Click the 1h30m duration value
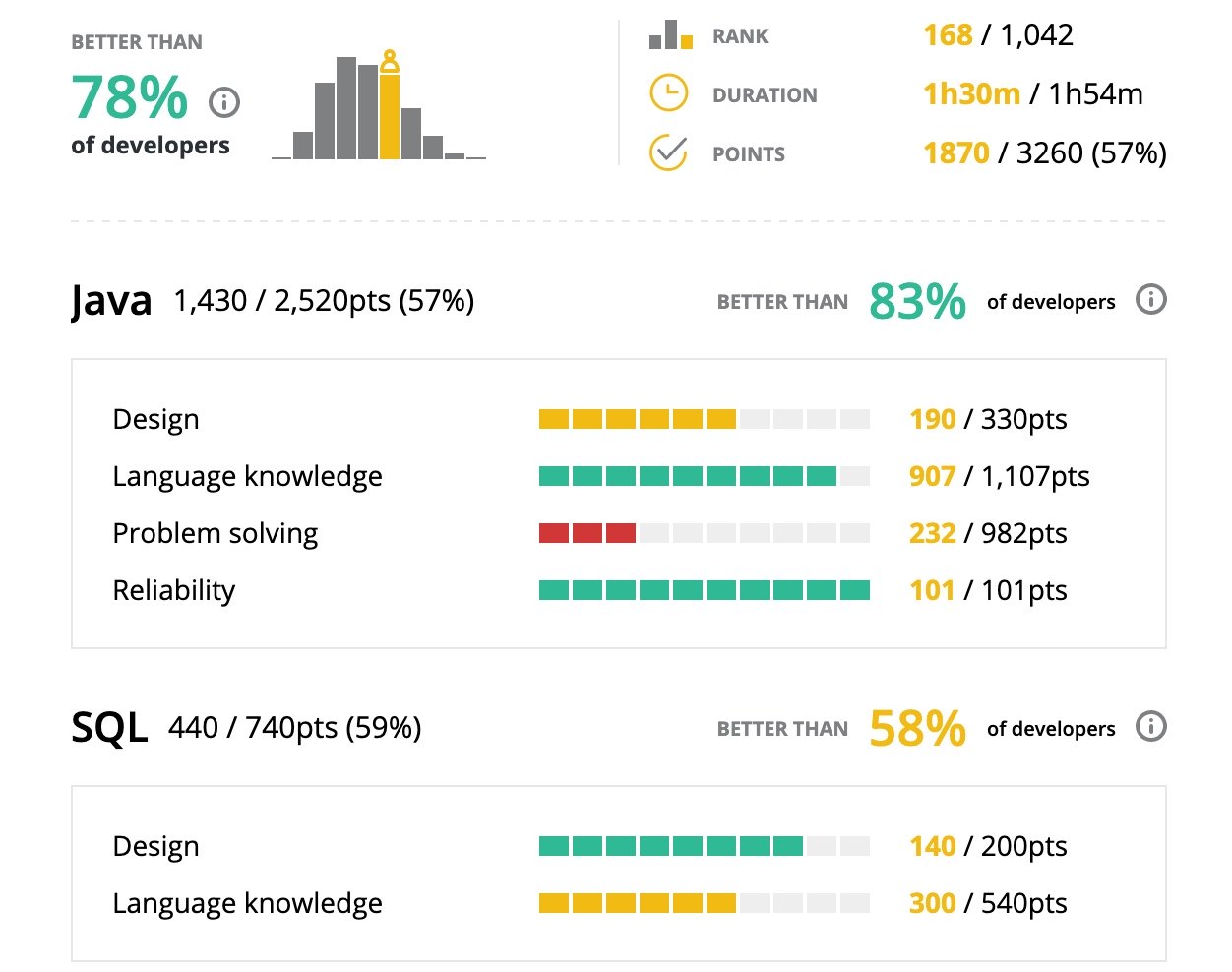 tap(971, 94)
